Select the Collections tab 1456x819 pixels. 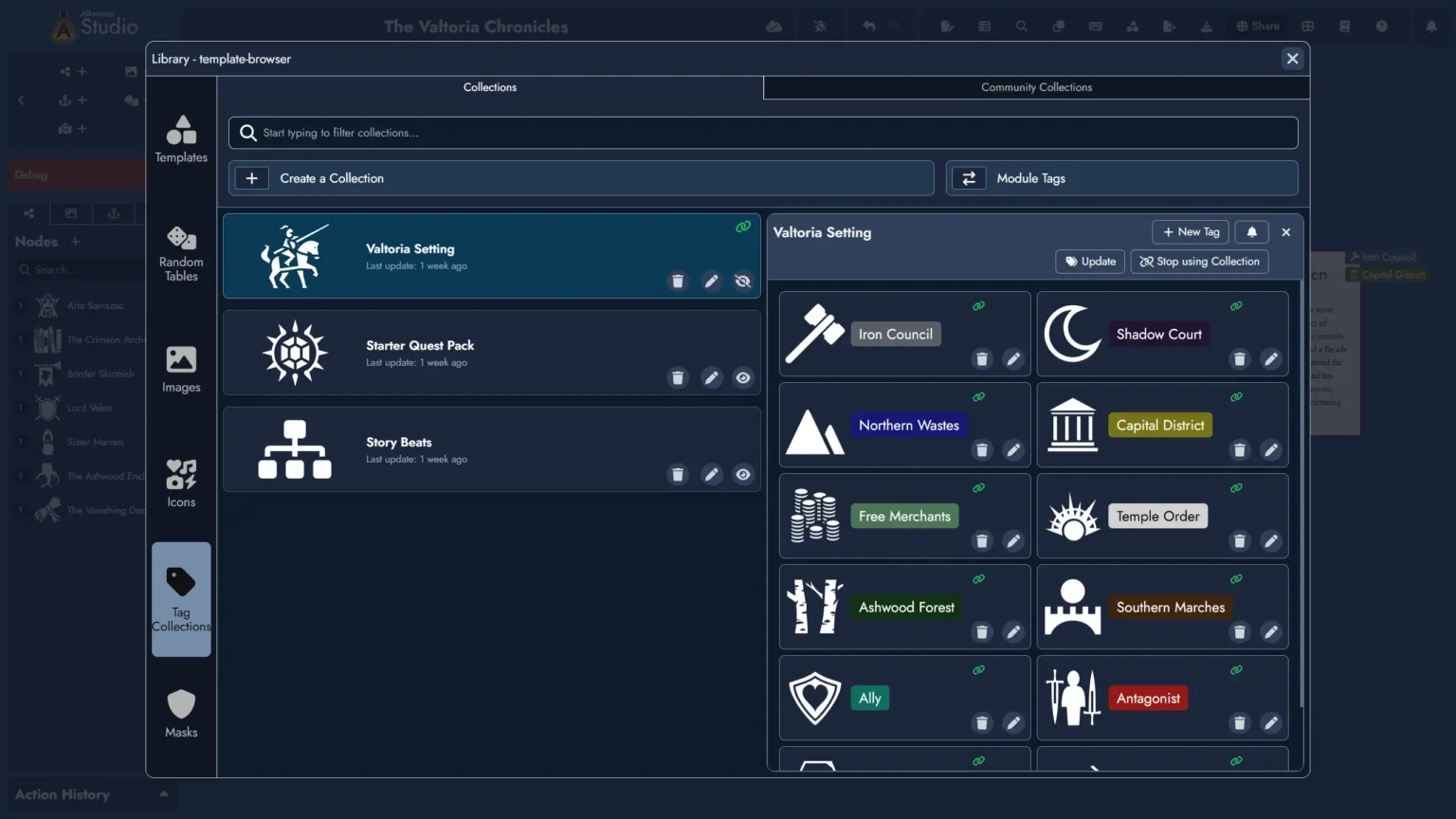490,87
